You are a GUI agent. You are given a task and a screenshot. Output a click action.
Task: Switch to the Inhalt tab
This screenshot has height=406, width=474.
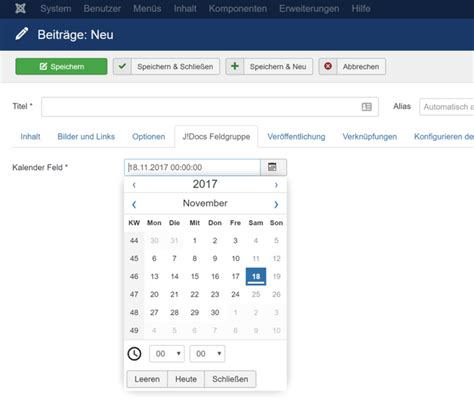coord(30,136)
